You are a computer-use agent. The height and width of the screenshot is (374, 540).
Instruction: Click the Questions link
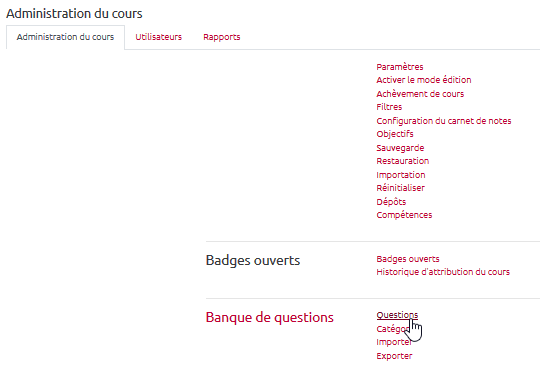coord(397,315)
